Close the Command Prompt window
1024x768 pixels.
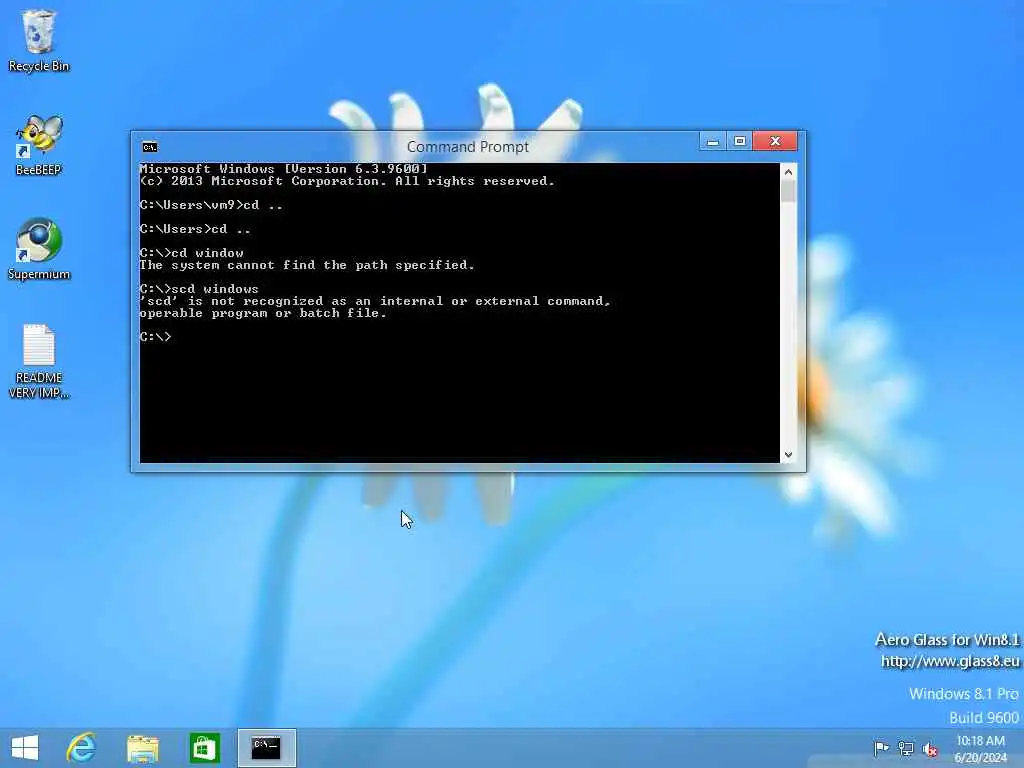pyautogui.click(x=775, y=141)
